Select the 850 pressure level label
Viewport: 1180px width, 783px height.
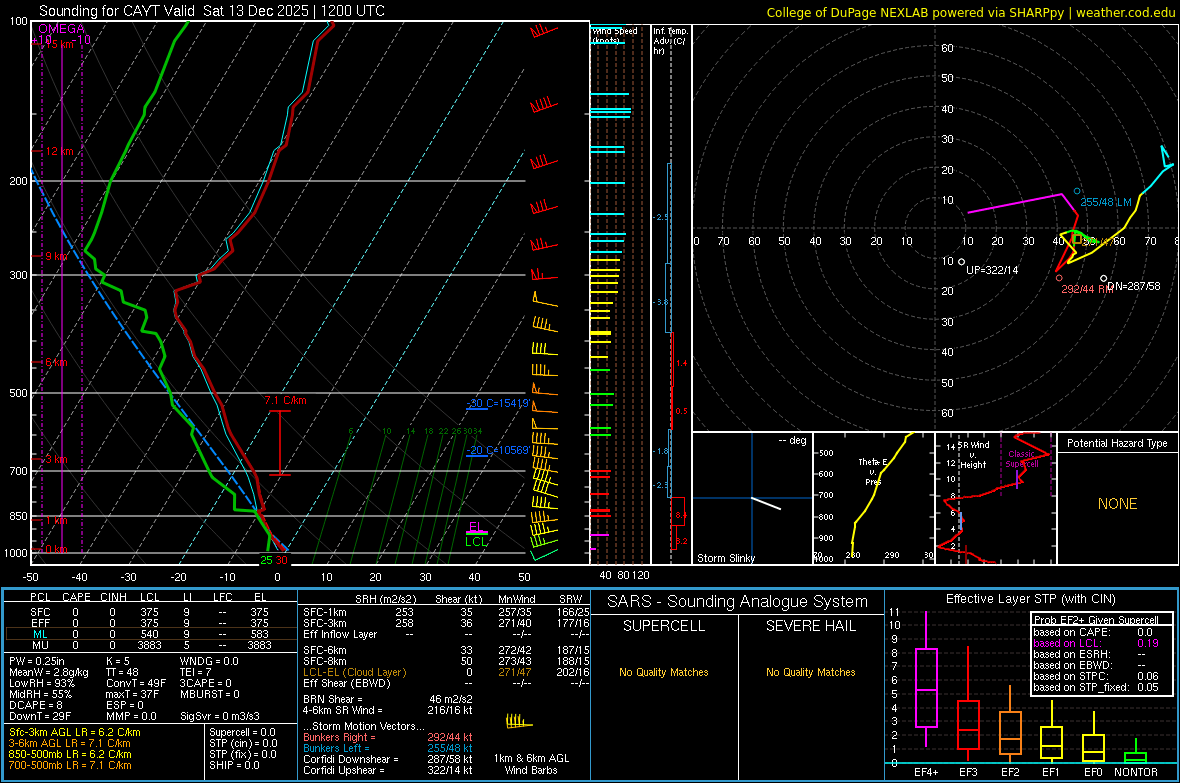click(x=18, y=516)
